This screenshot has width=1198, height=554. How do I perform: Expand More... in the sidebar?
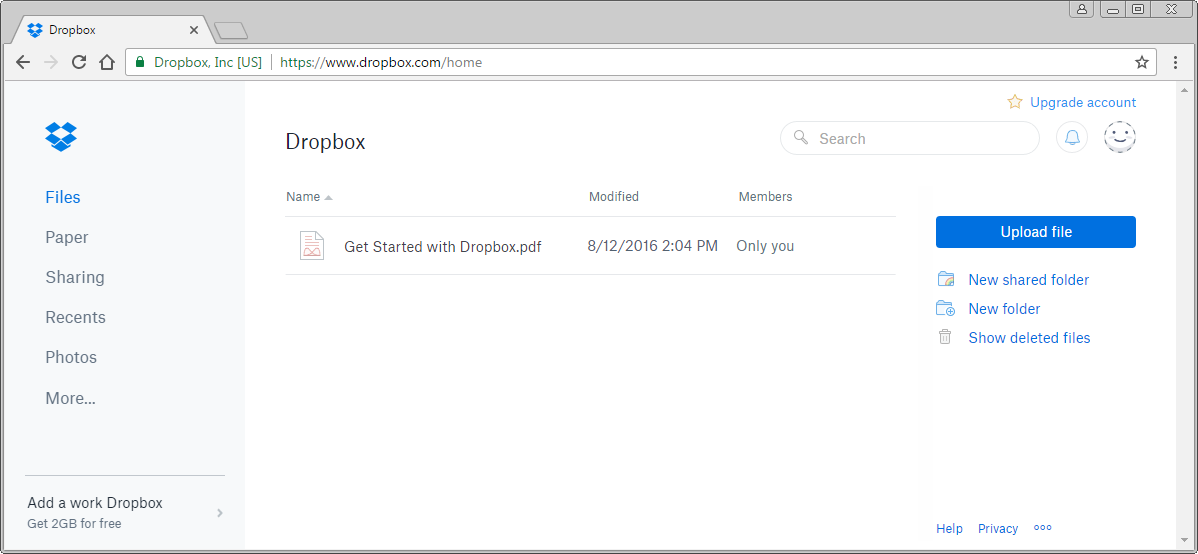70,398
